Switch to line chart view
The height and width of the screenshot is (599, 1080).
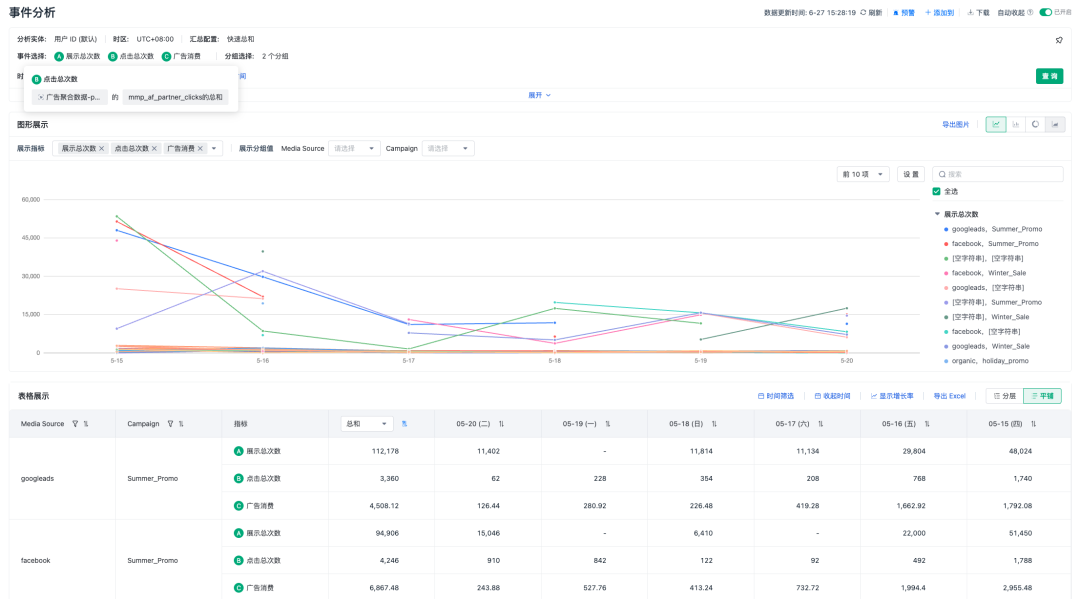[x=995, y=125]
